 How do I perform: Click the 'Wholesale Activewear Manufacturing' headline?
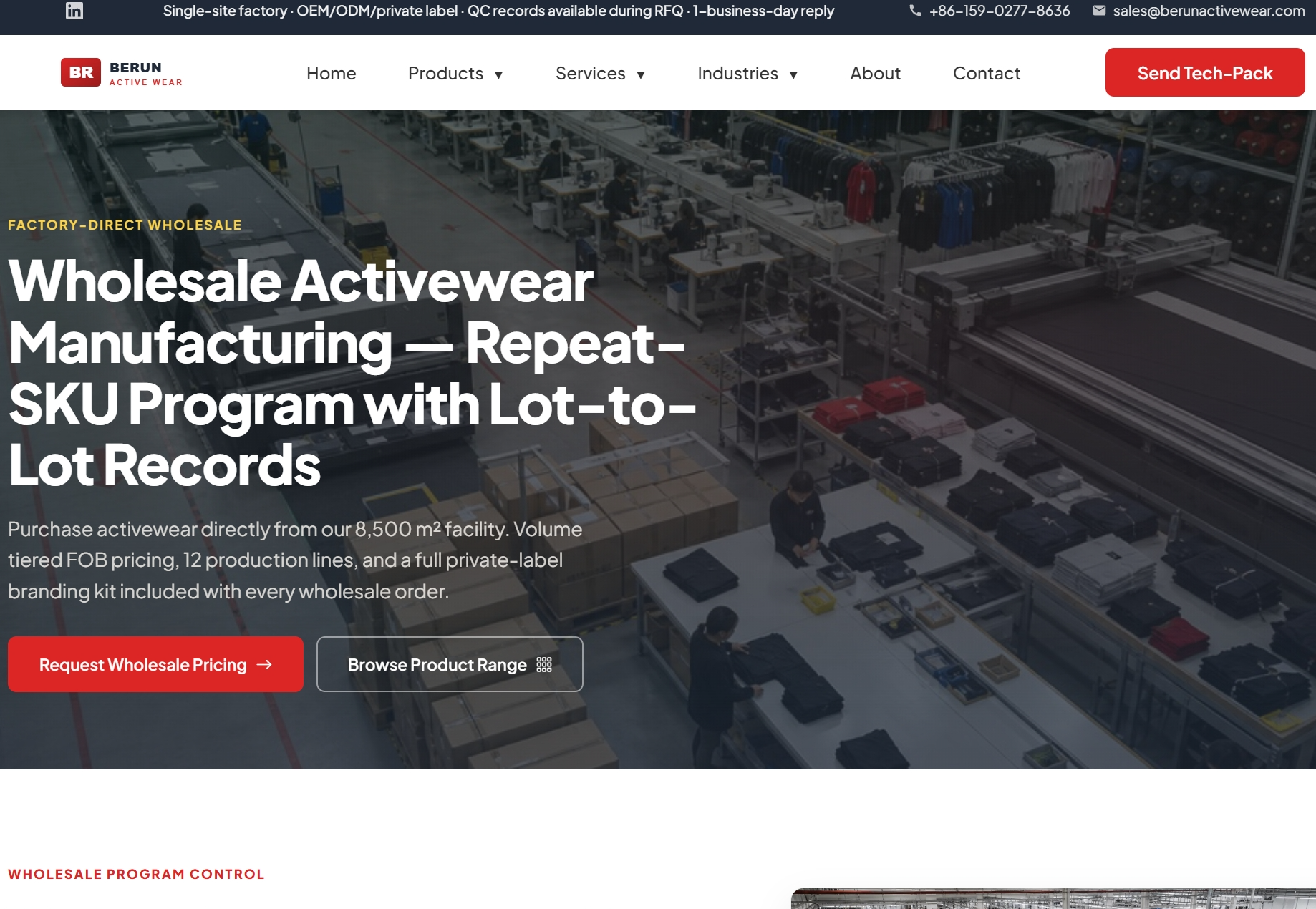click(x=352, y=373)
